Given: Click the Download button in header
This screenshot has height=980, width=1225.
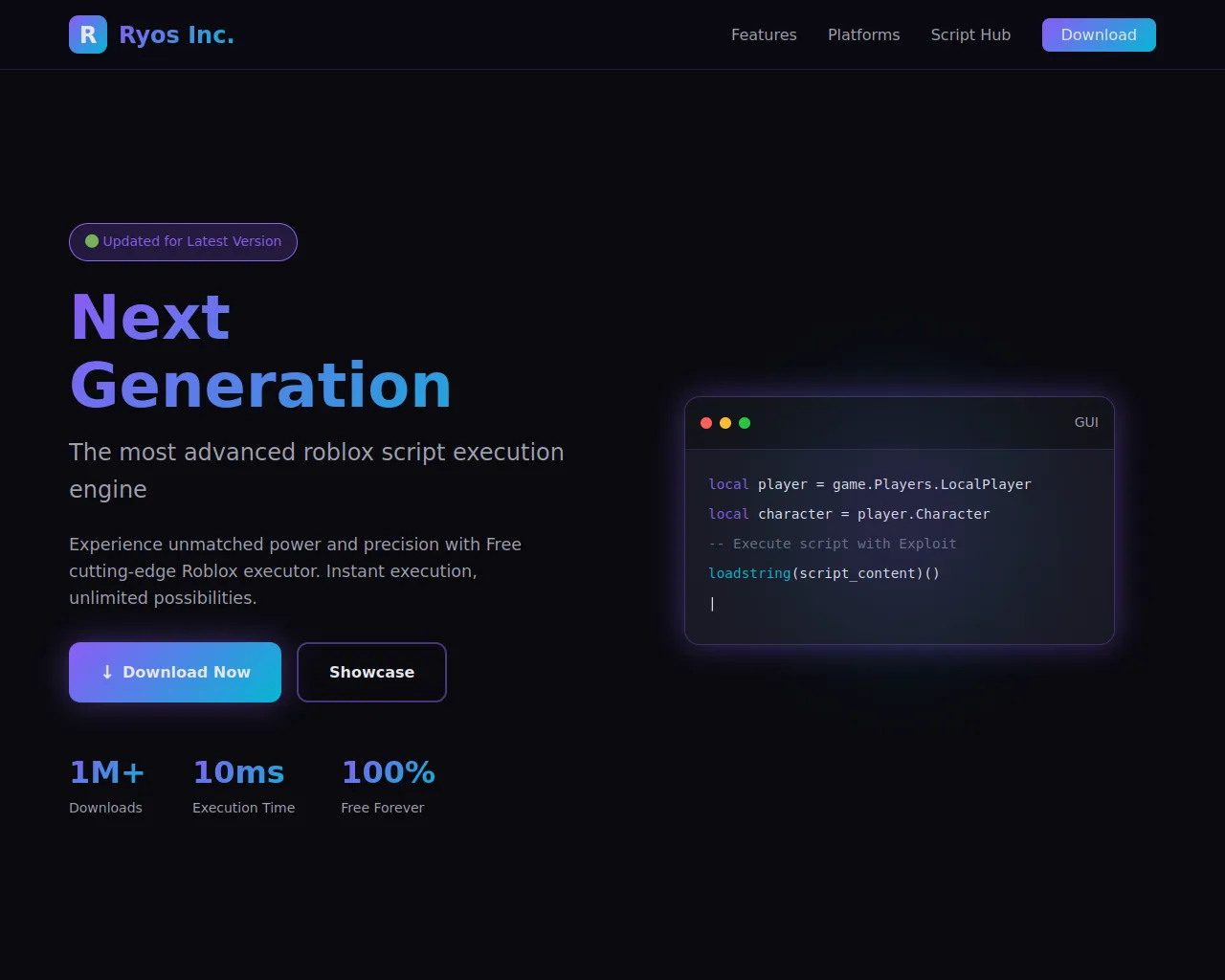Looking at the screenshot, I should point(1099,34).
